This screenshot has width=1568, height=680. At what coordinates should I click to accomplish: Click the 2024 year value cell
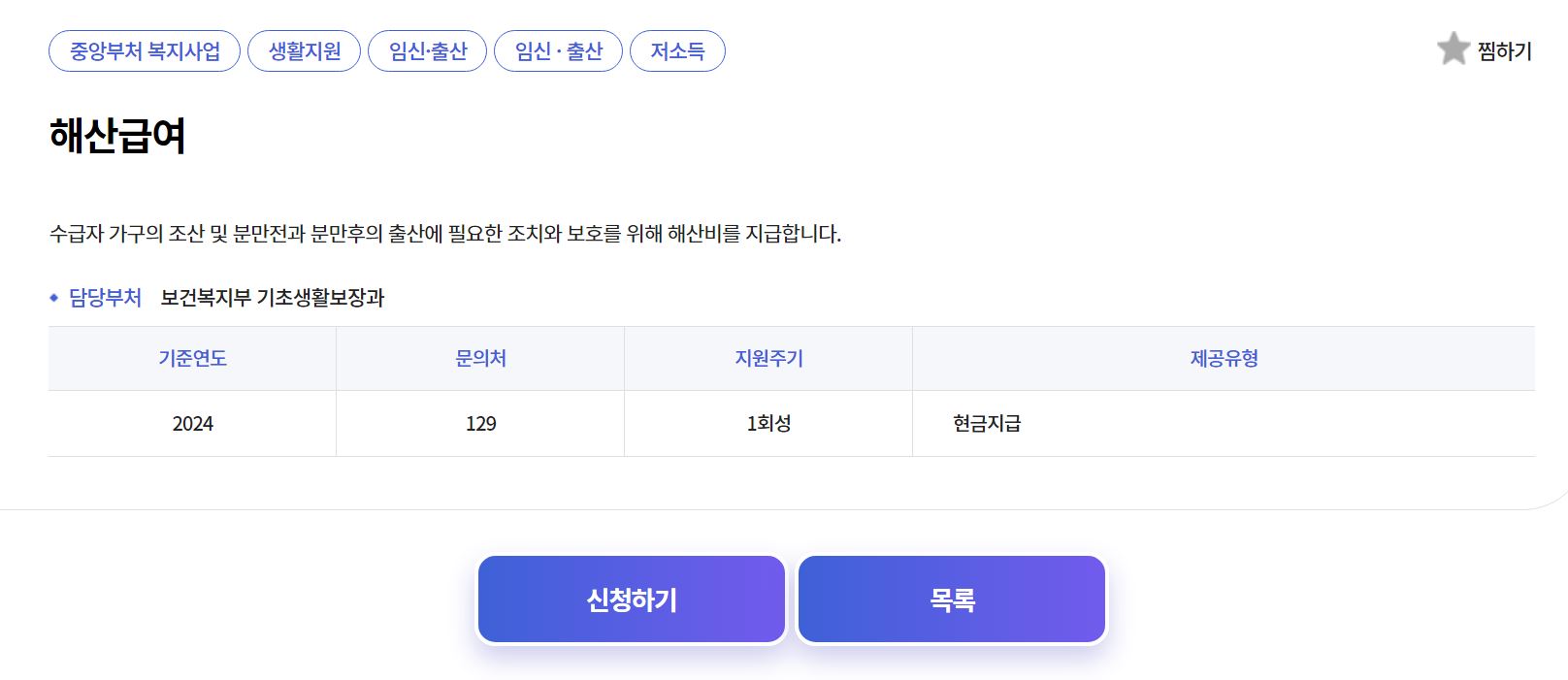tap(191, 423)
